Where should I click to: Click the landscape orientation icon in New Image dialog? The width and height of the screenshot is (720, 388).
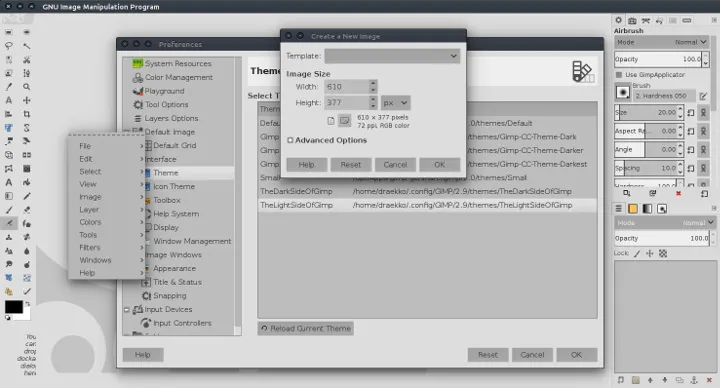344,121
